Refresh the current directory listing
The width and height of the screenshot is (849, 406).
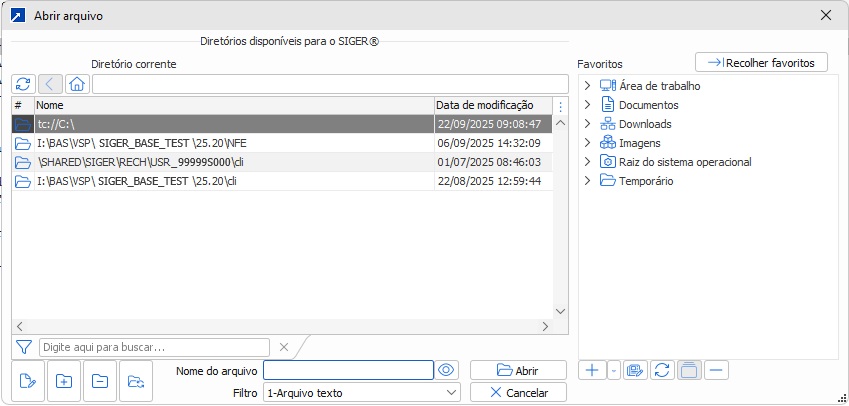(x=23, y=84)
